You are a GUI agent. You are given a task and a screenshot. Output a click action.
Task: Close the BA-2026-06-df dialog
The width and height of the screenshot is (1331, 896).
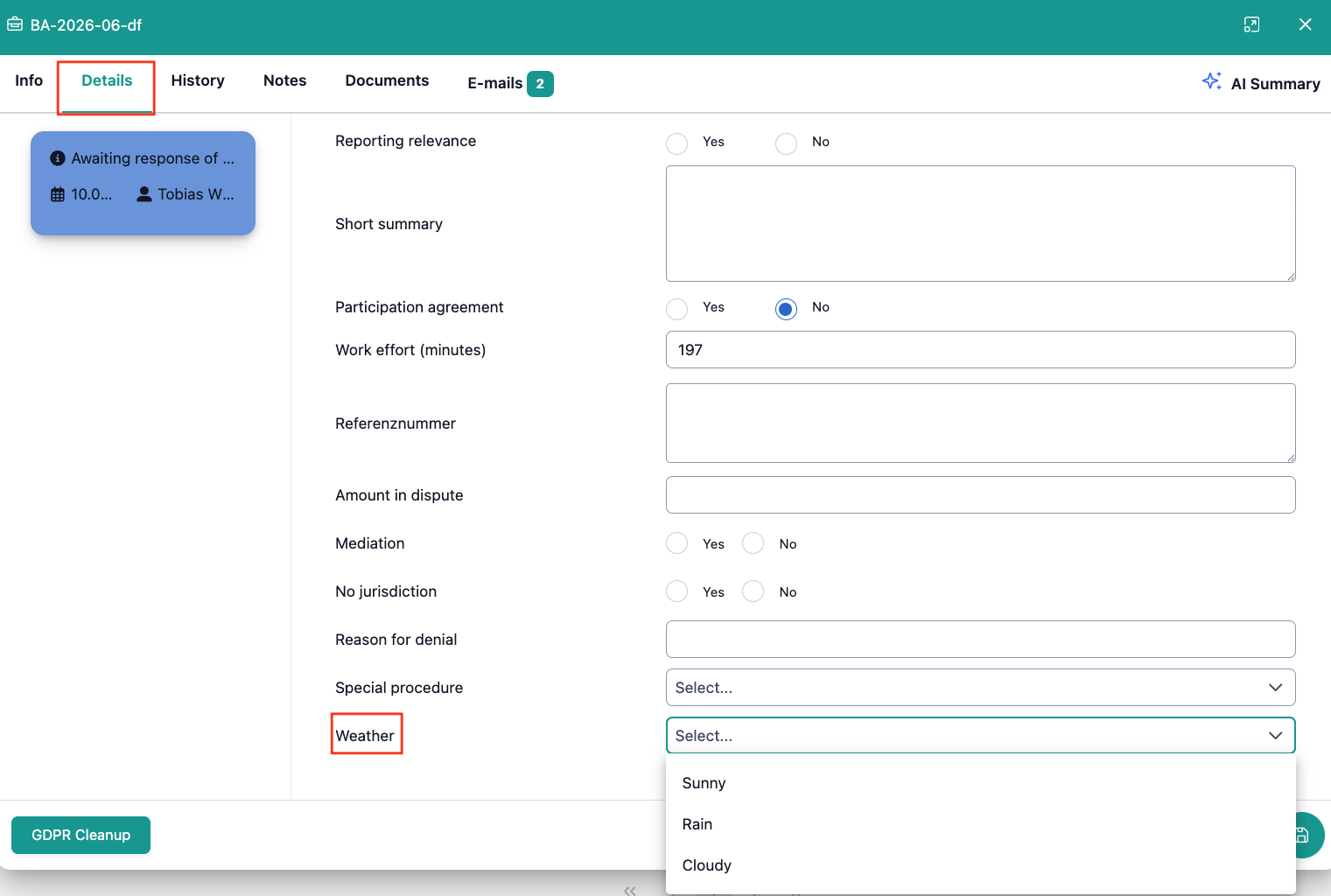pos(1305,24)
